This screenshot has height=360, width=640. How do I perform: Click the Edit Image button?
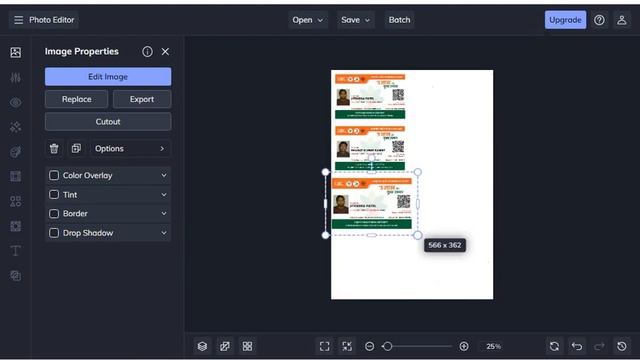coord(108,77)
